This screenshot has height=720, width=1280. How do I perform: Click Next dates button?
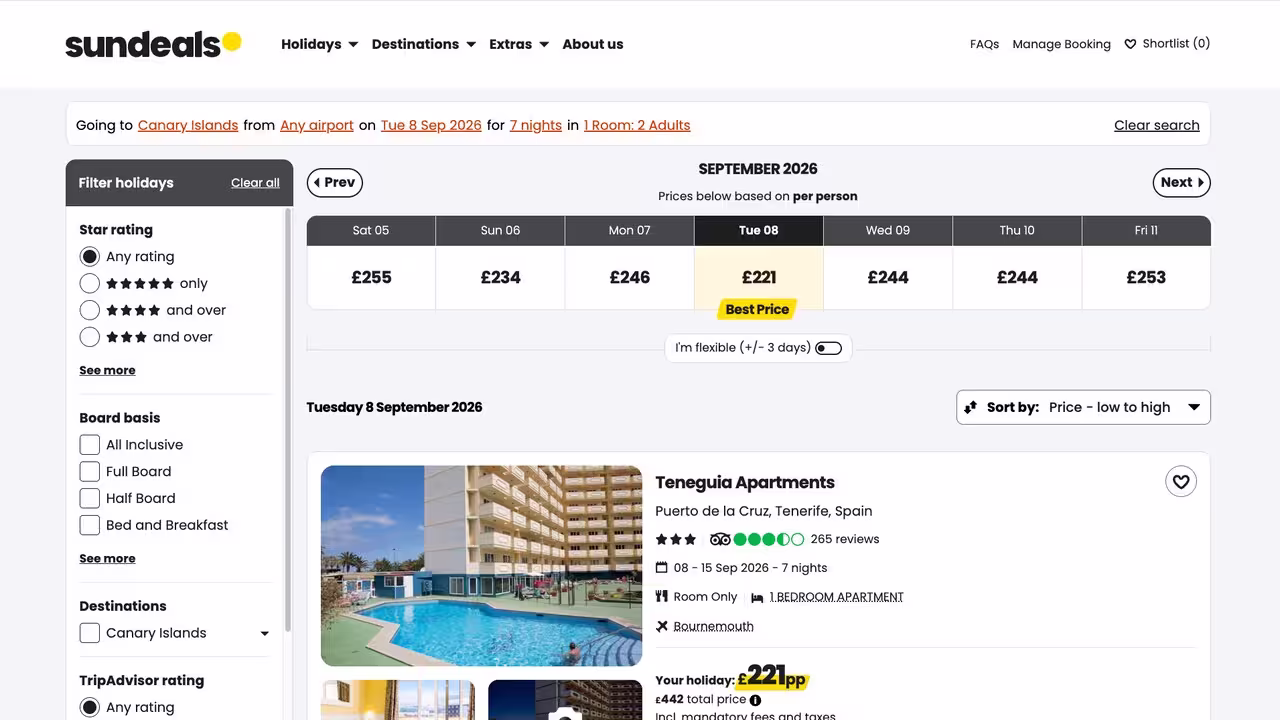click(x=1182, y=183)
